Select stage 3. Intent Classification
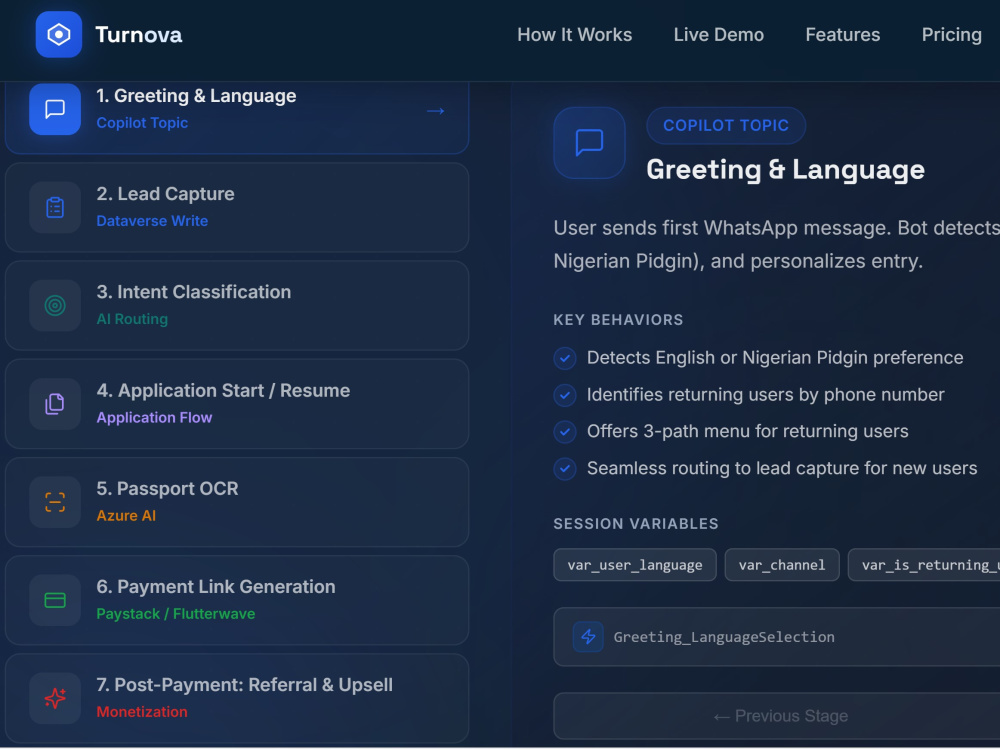The width and height of the screenshot is (1000, 750). [237, 305]
